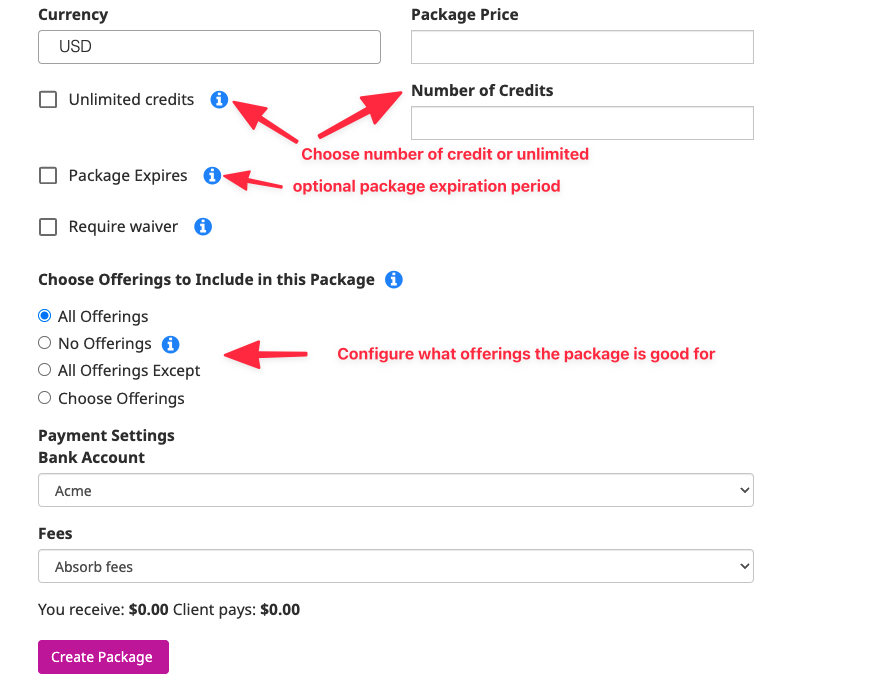This screenshot has height=688, width=872.
Task: Click info icon beside Unlimited credits
Action: (x=219, y=100)
